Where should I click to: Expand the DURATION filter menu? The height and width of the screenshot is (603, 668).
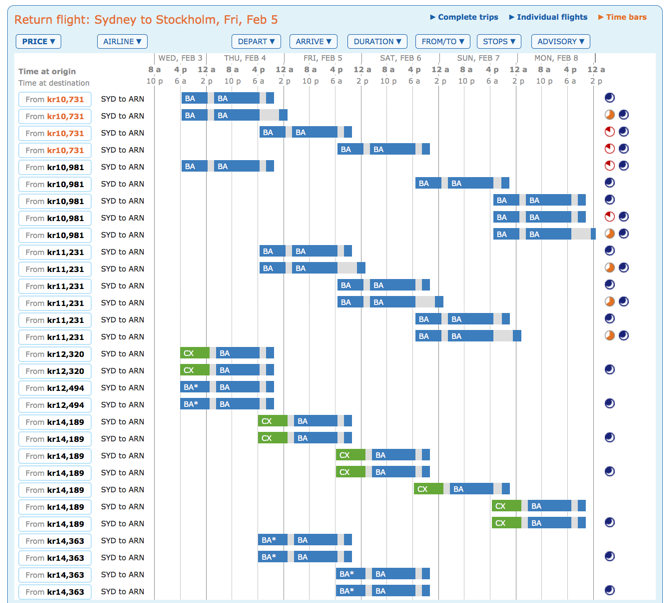(x=377, y=41)
